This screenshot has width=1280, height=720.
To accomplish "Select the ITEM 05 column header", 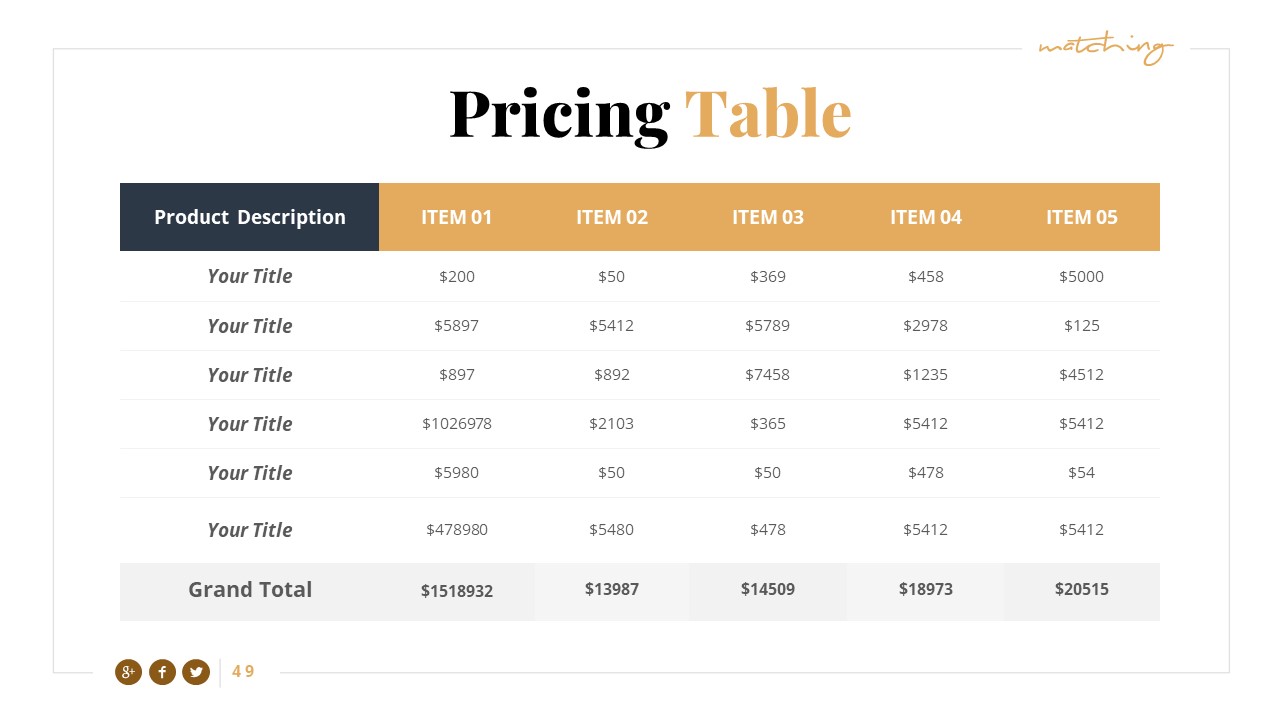I will [x=1082, y=217].
